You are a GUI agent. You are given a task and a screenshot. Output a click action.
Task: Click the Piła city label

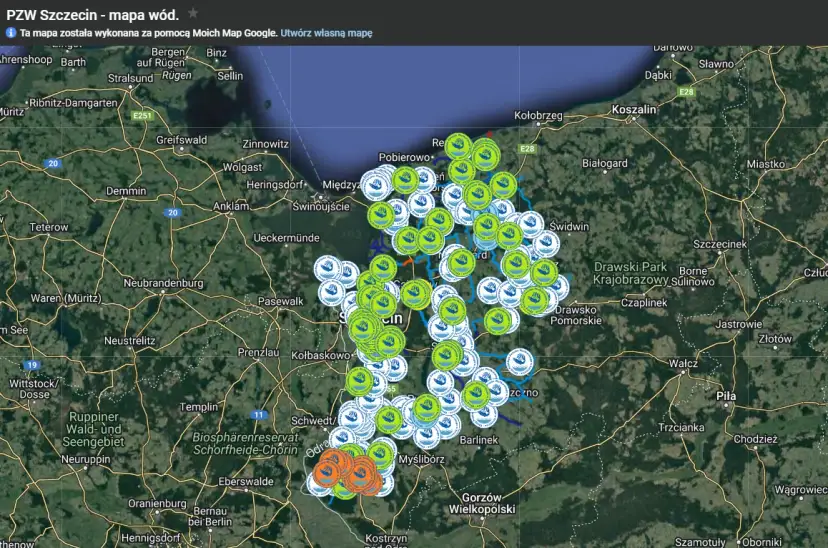(x=726, y=397)
